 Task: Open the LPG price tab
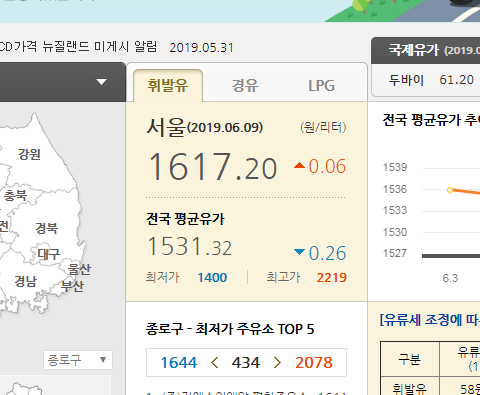coord(321,86)
